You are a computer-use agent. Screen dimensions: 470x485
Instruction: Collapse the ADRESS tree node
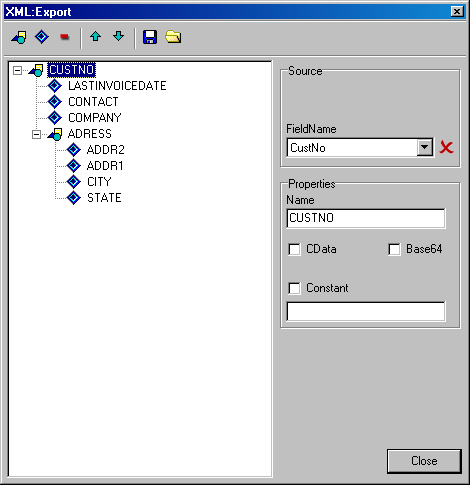point(36,134)
